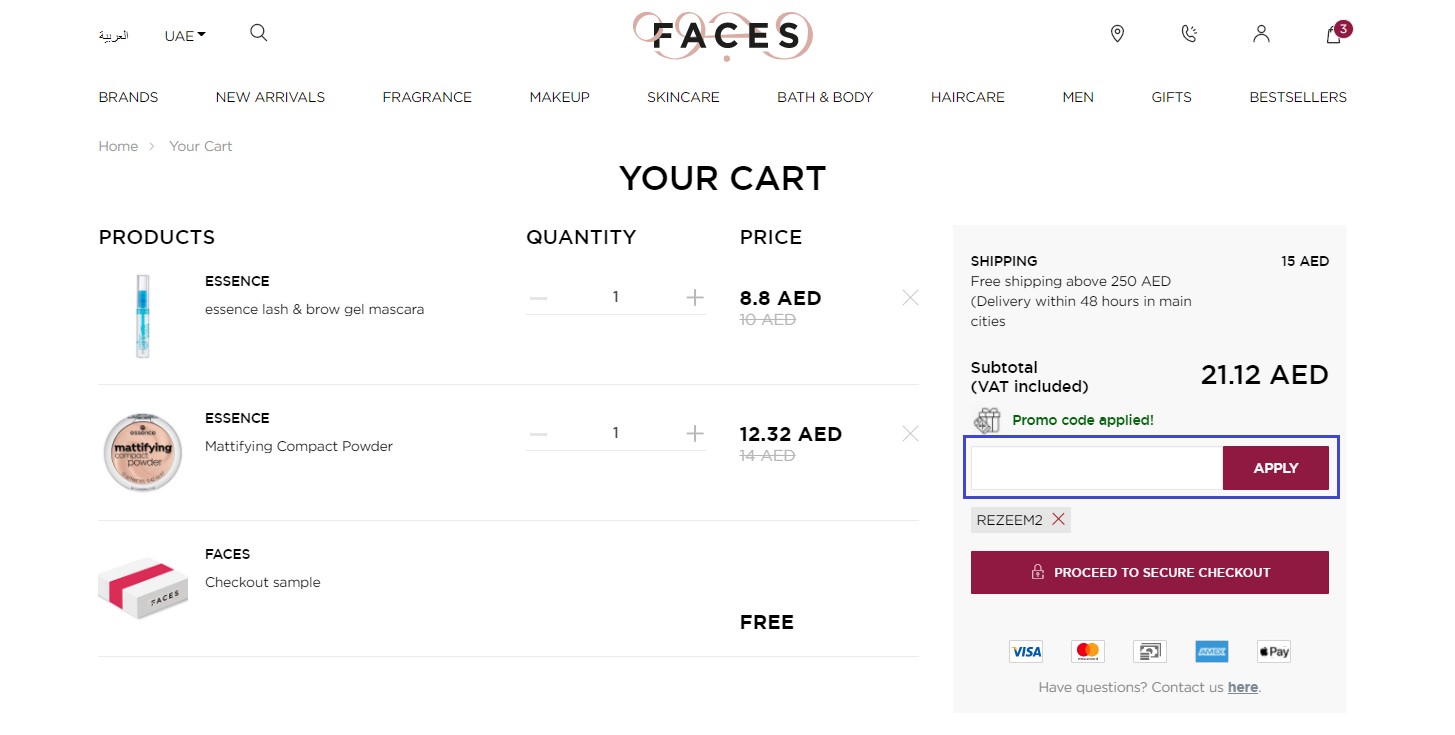
Task: Click the "here" contact link
Action: pos(1242,687)
